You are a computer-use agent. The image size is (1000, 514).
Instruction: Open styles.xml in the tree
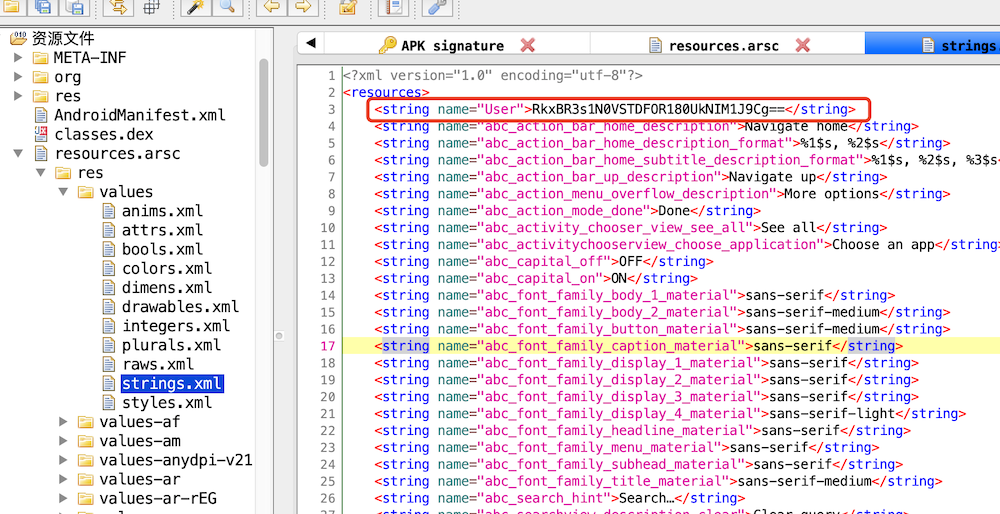point(167,402)
